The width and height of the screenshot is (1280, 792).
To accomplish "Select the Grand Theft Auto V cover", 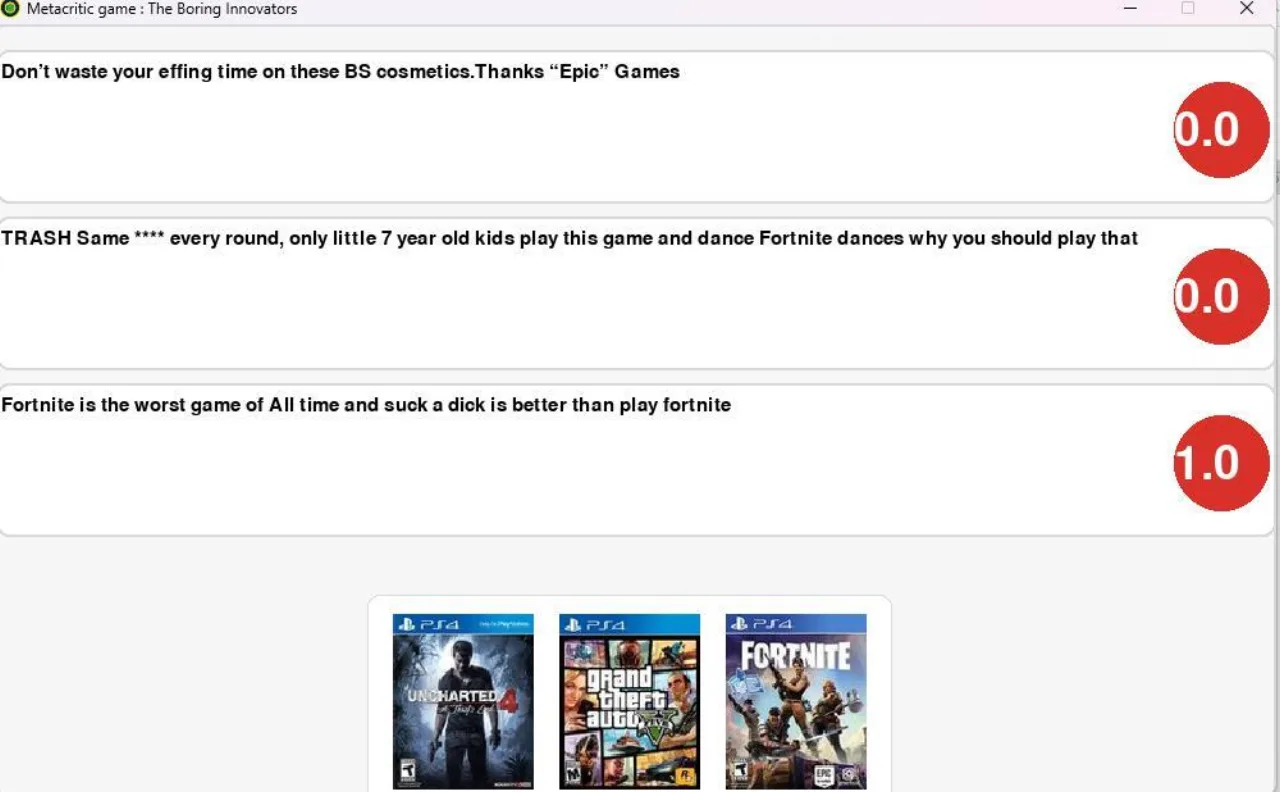I will point(629,702).
